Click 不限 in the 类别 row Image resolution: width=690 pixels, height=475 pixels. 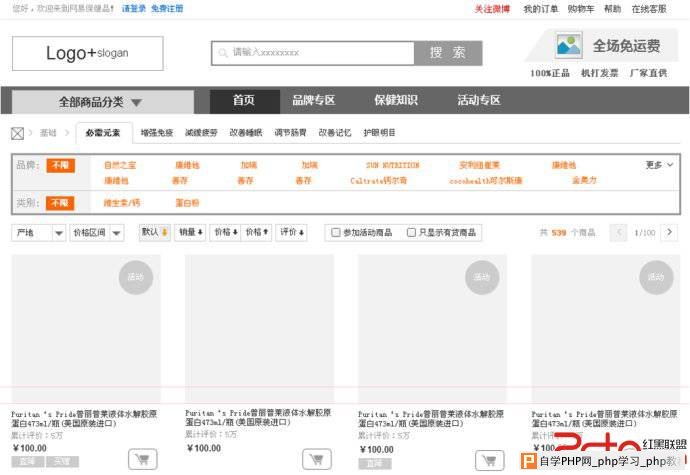tap(60, 203)
